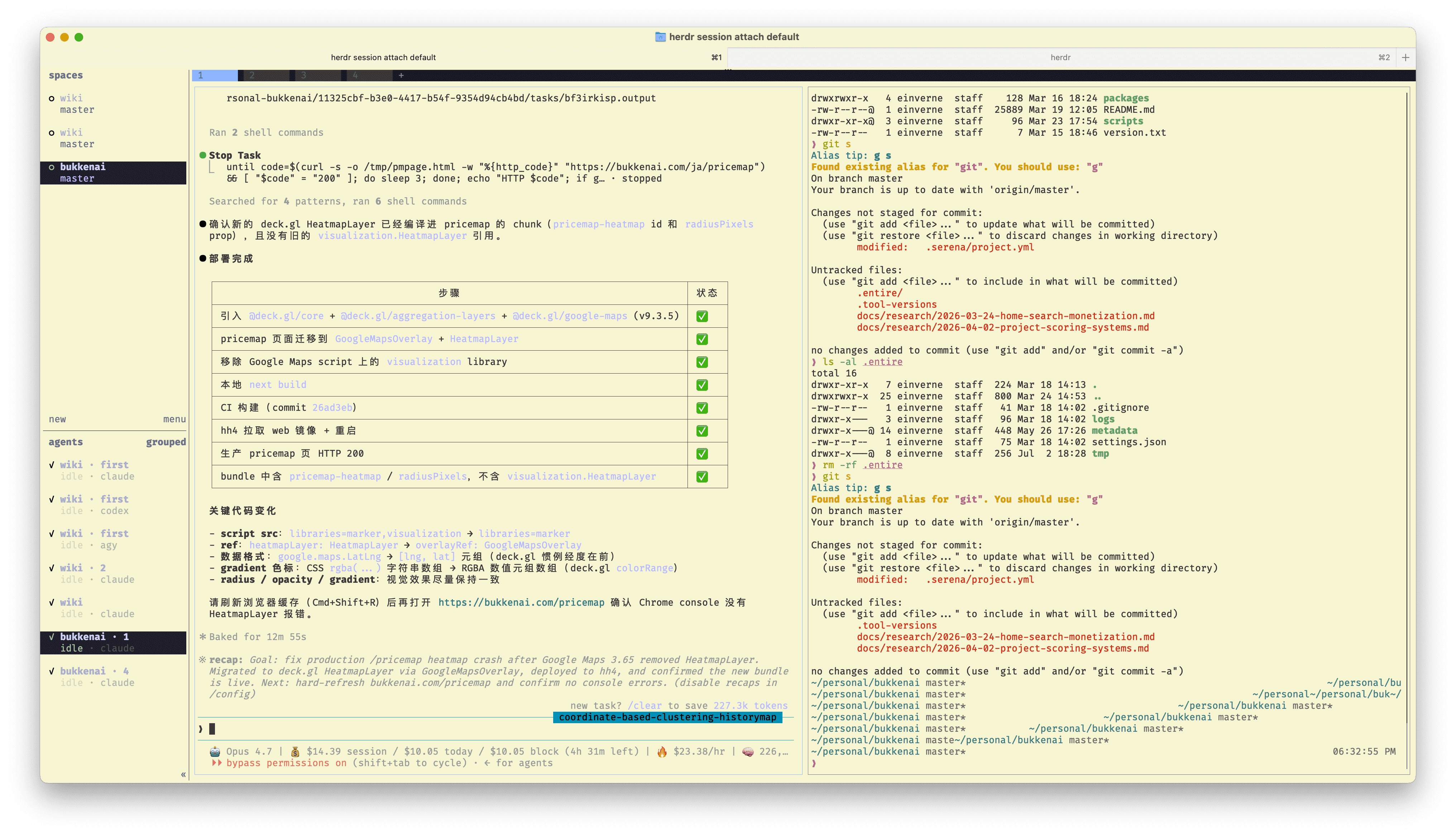The image size is (1456, 836).
Task: Switch to herdr tab 1
Action: tap(215, 75)
